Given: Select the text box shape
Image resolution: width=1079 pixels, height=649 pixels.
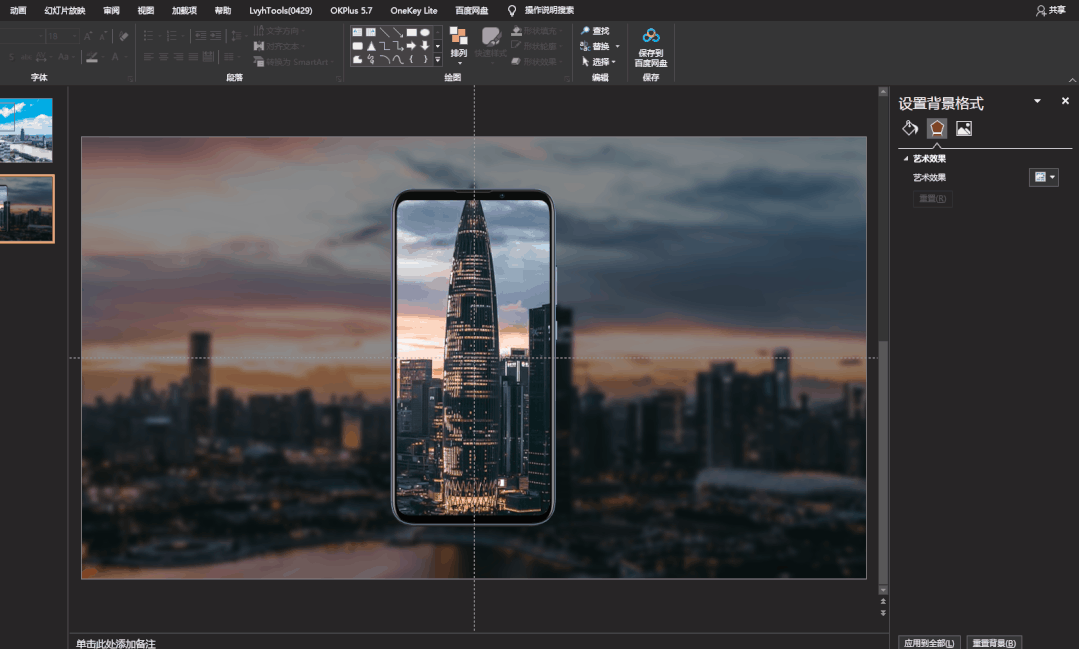Looking at the screenshot, I should (357, 32).
